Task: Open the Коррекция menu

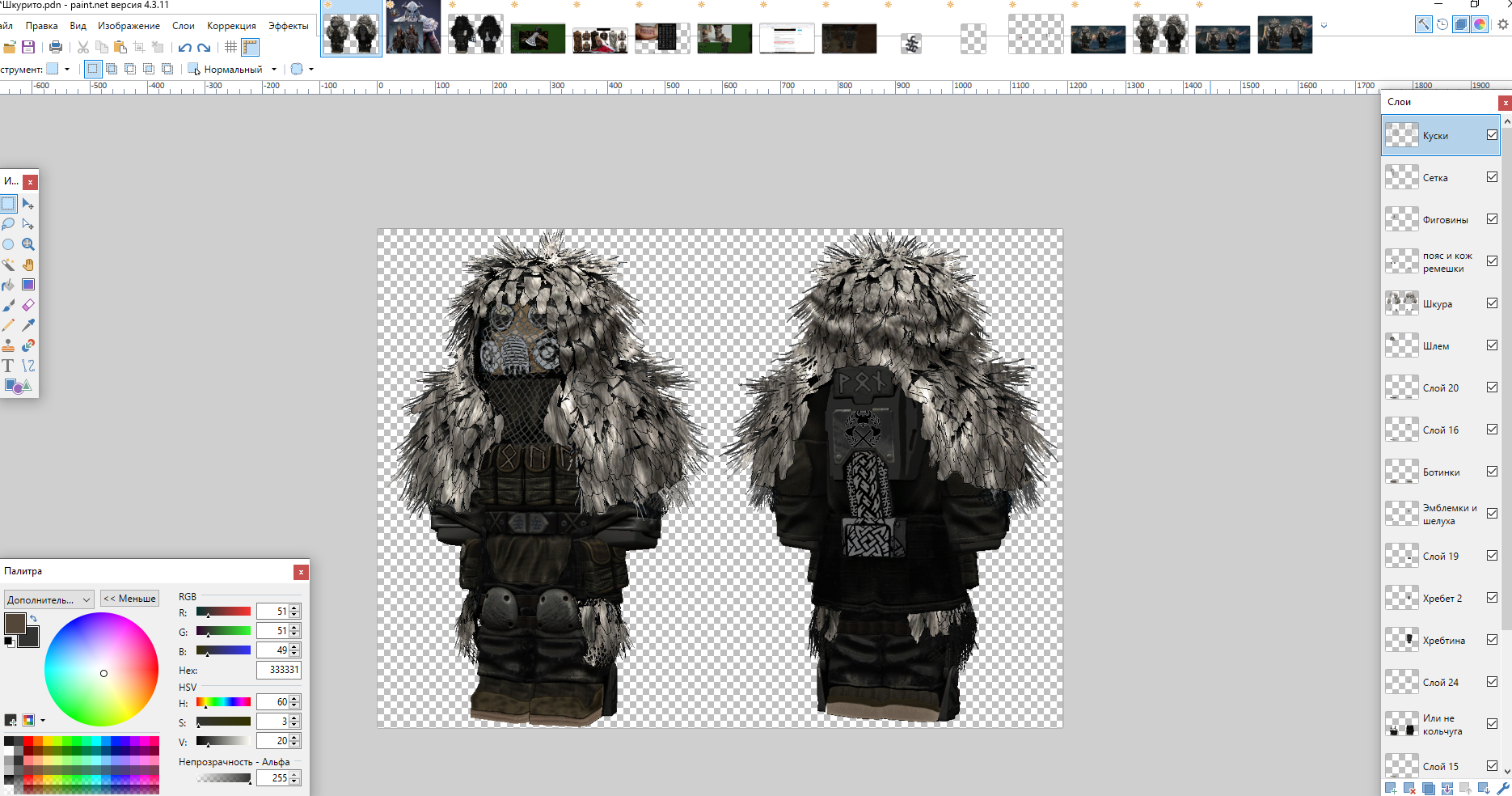Action: [x=231, y=26]
